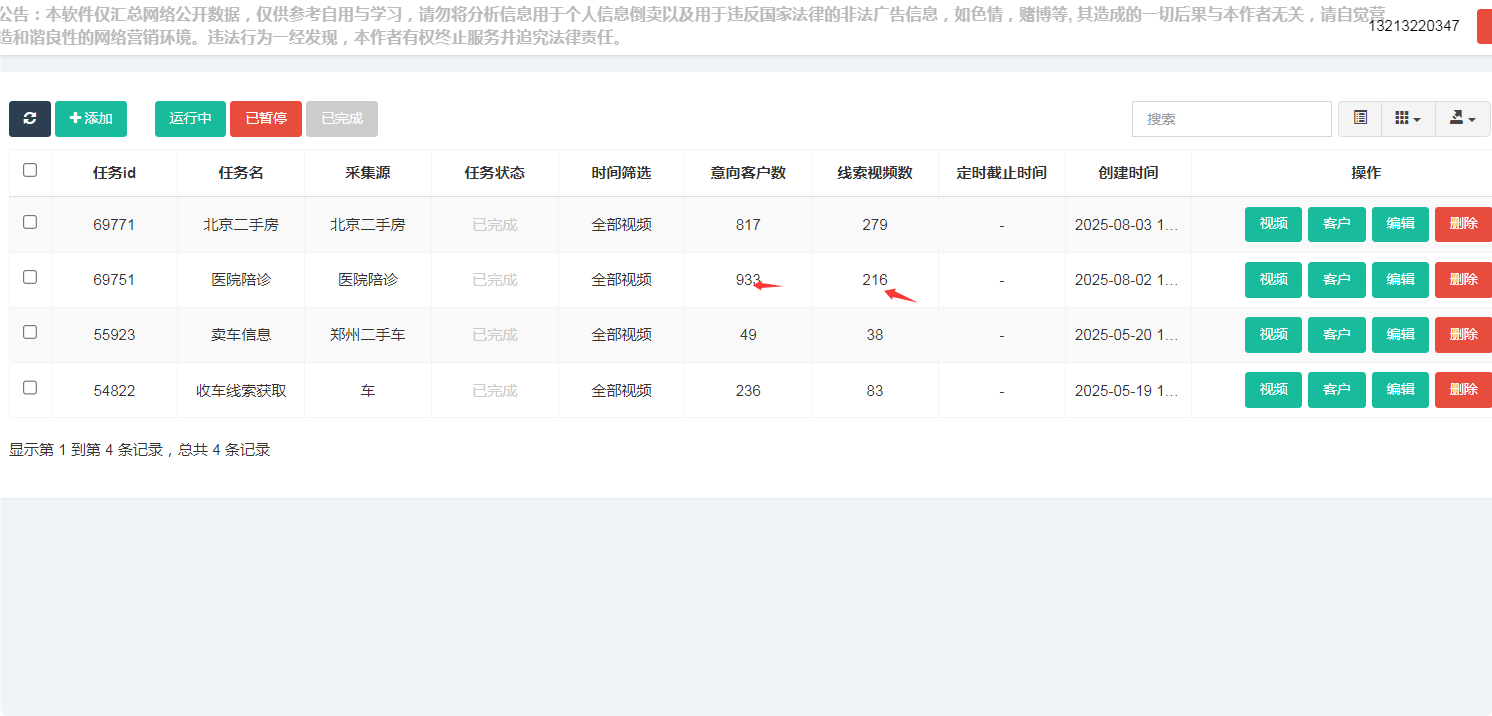
Task: Check the row 69771 checkbox
Action: (x=30, y=222)
